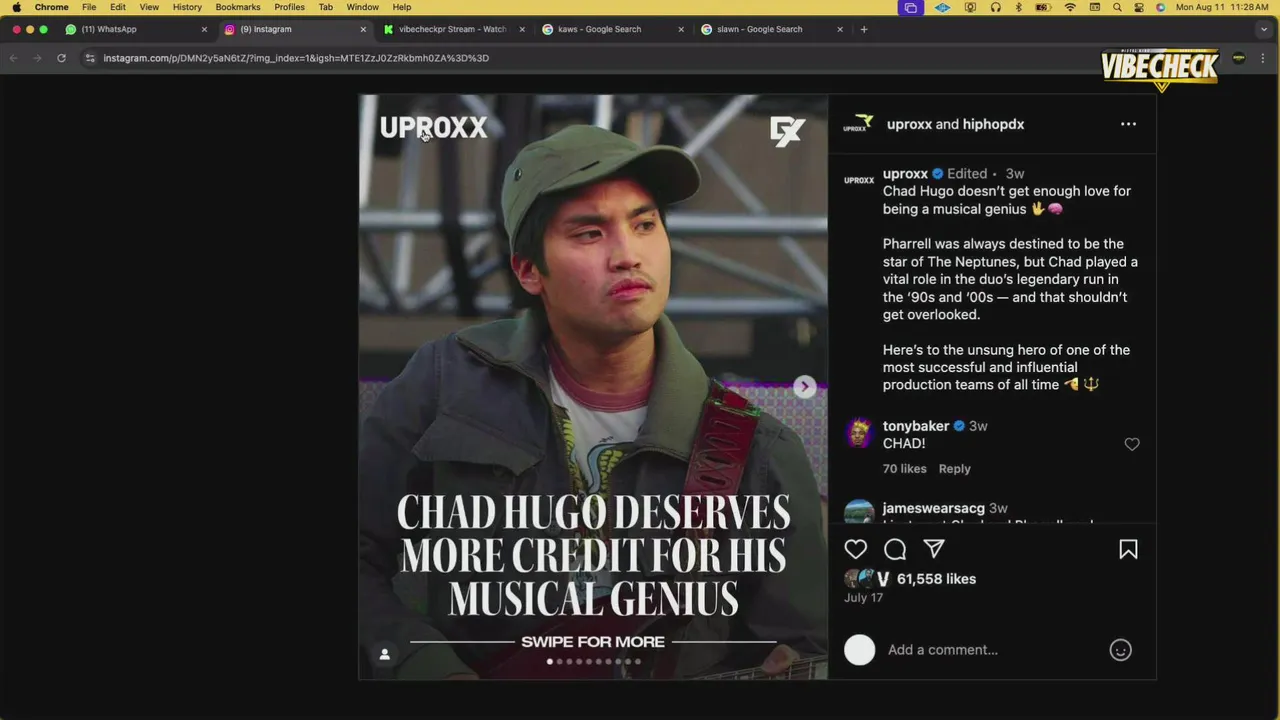
Task: Click tonybaker's avatar thumbnail
Action: point(859,432)
